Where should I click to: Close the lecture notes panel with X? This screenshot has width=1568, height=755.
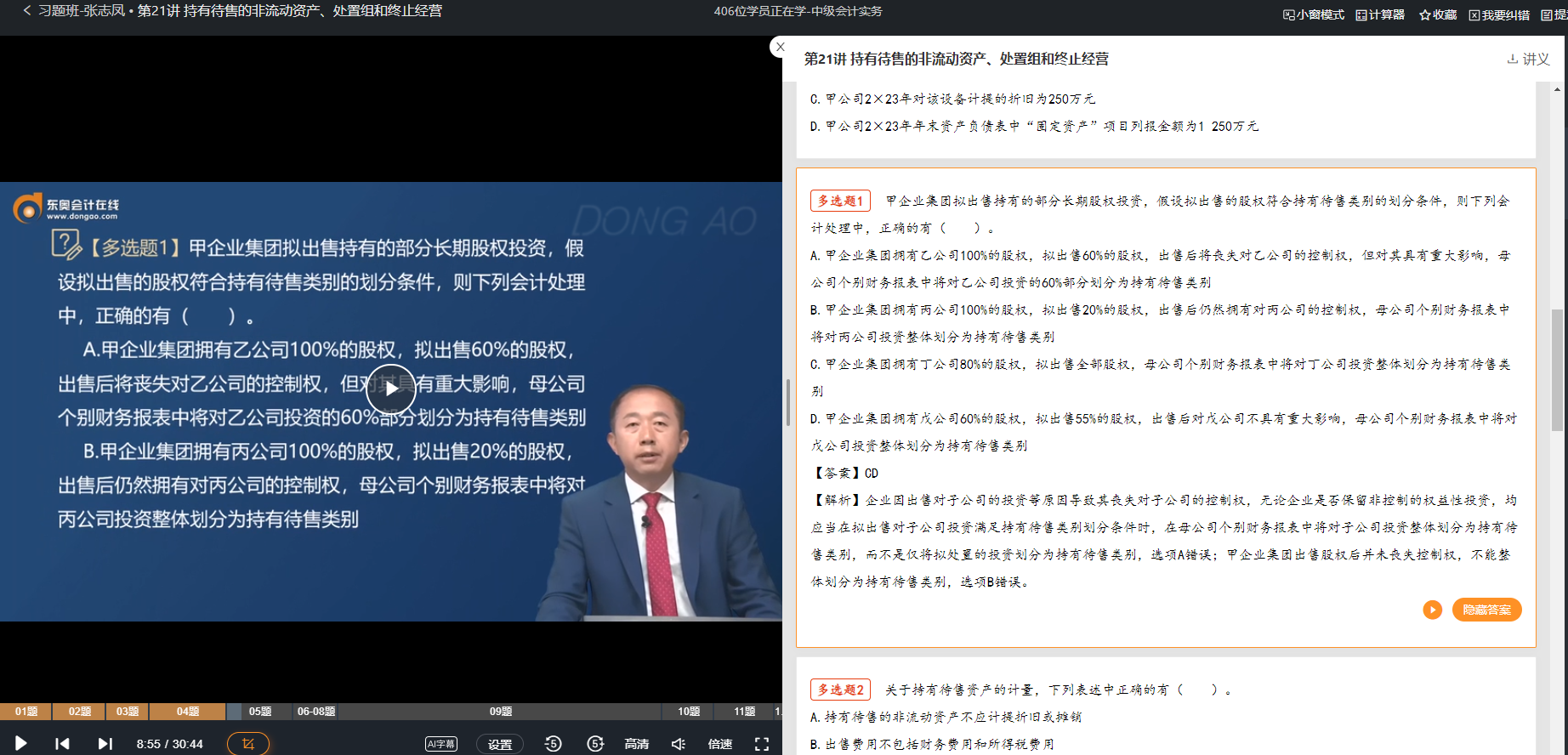click(x=780, y=47)
